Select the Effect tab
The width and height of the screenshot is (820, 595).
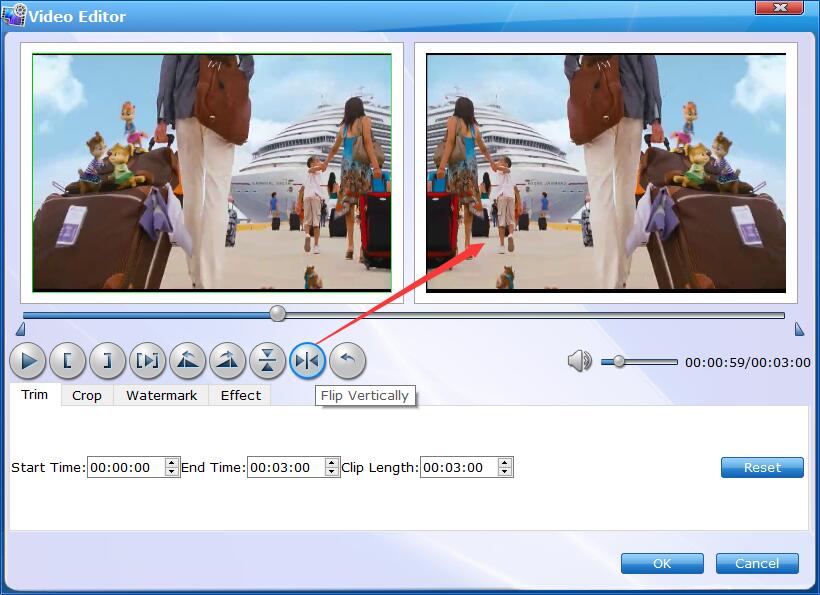coord(241,395)
